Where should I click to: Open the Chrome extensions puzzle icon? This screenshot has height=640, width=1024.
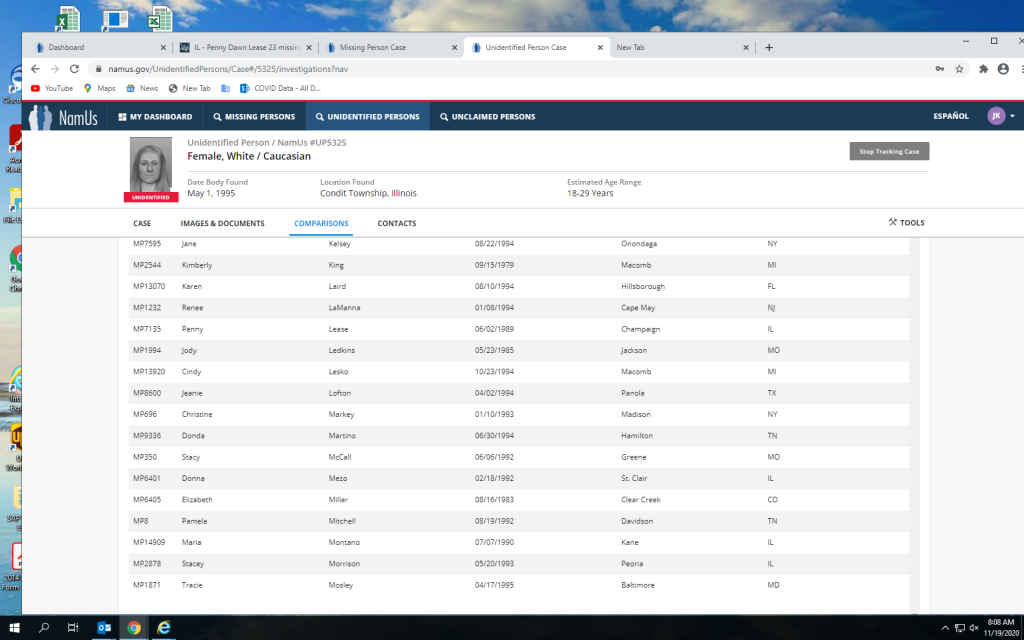(983, 69)
